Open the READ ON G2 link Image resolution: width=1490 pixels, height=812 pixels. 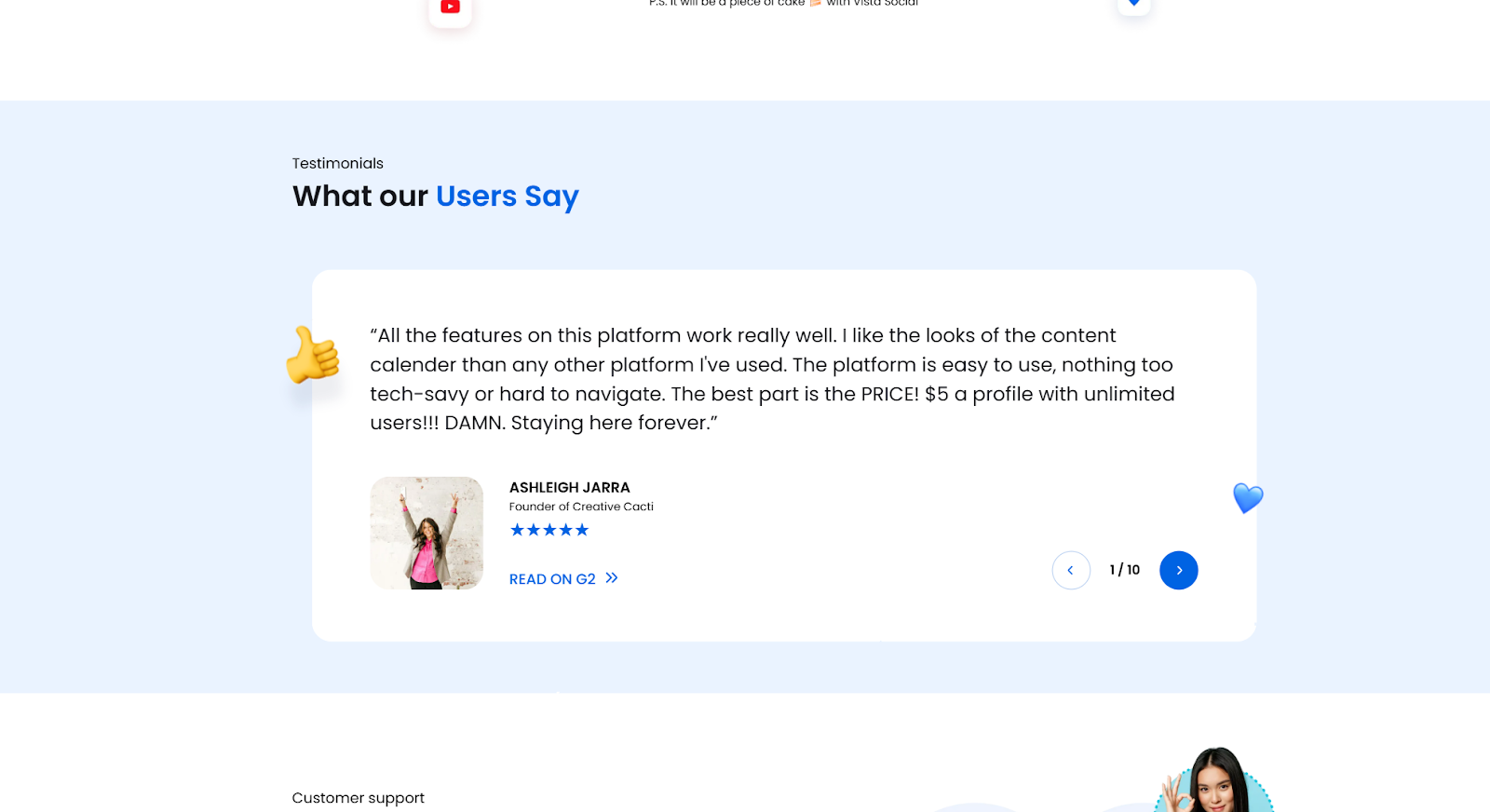click(x=551, y=578)
